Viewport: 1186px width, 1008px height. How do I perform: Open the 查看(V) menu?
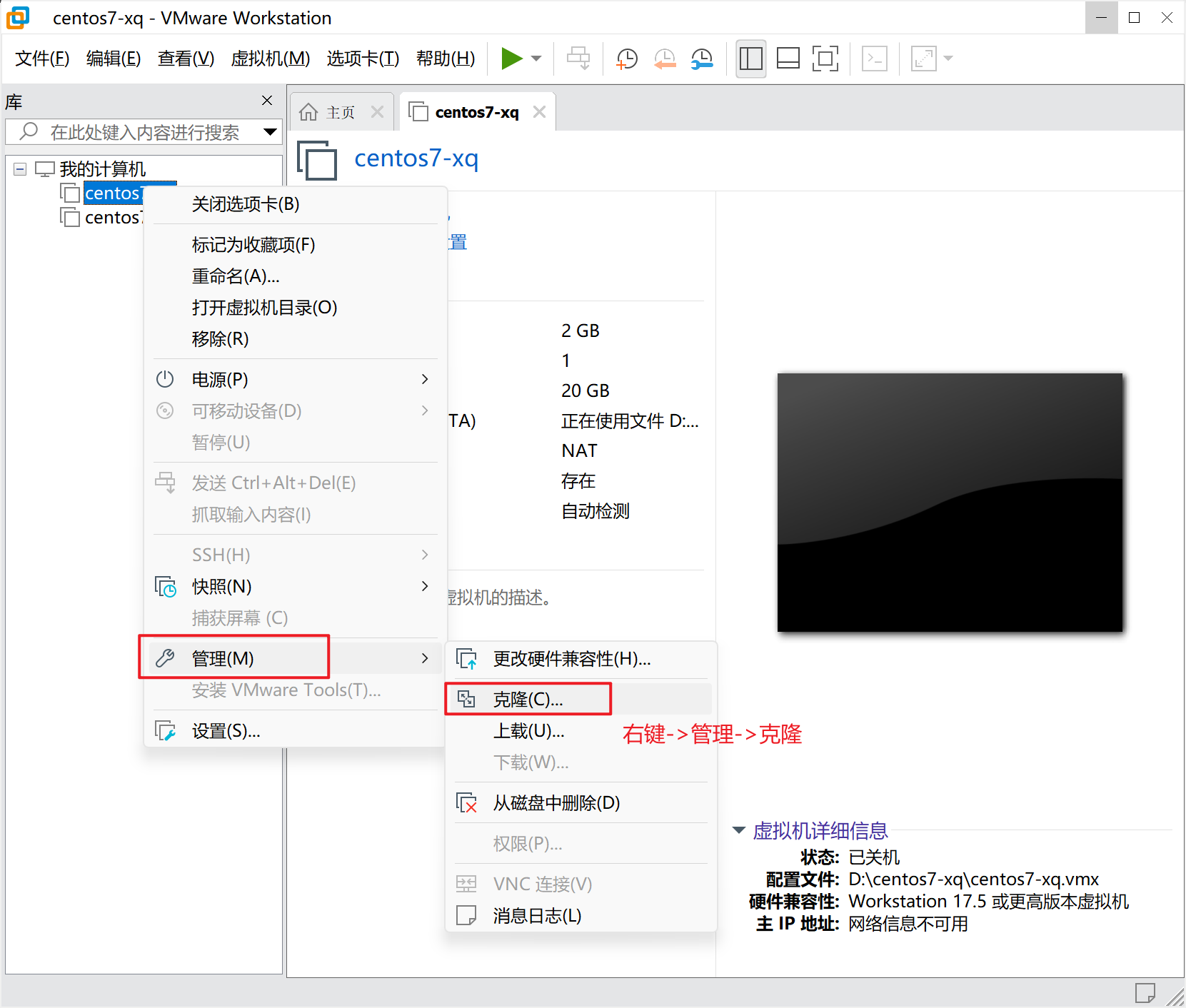(186, 59)
